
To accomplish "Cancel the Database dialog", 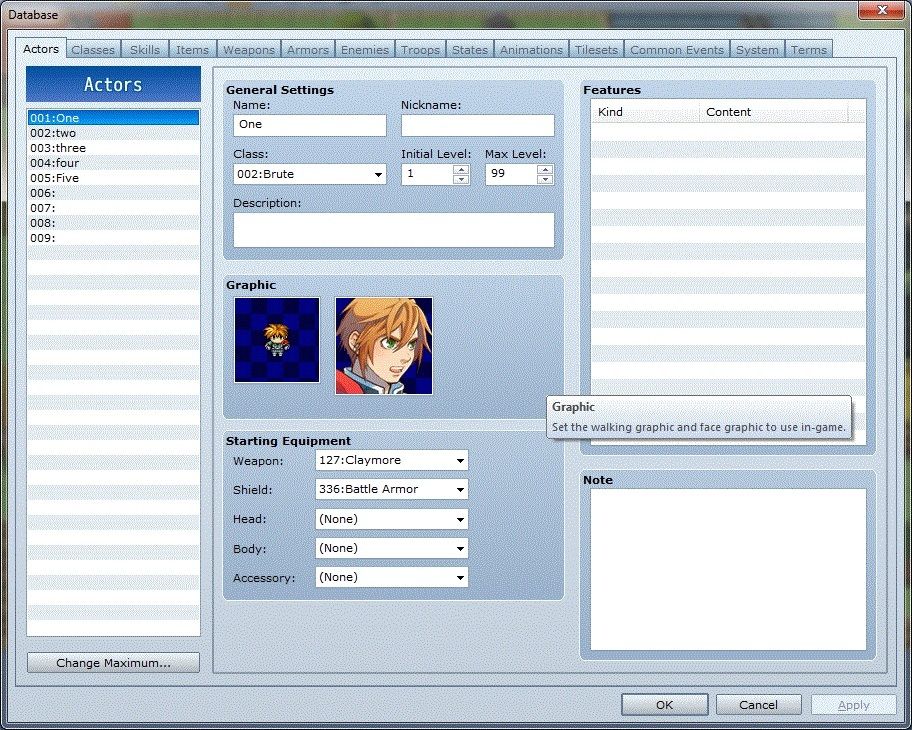I will (x=758, y=705).
